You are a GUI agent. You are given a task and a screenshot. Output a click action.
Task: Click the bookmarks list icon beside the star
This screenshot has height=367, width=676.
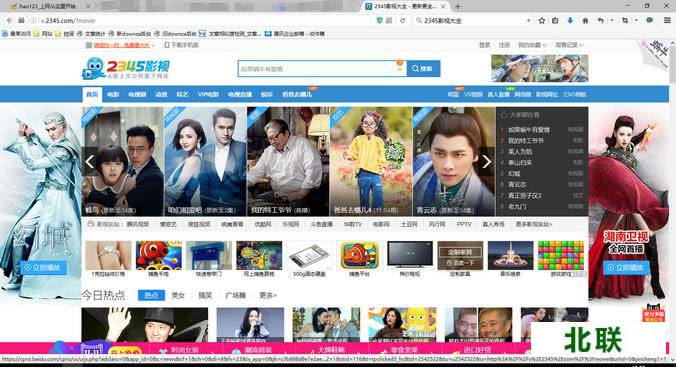(x=555, y=20)
